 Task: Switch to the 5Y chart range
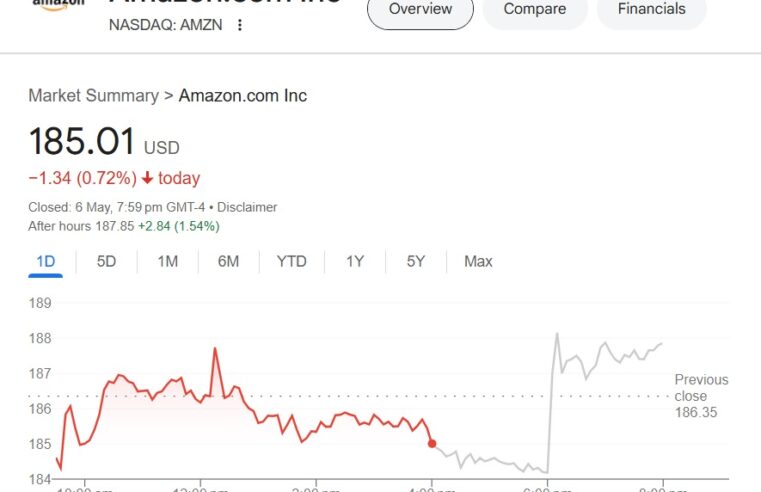coord(415,262)
